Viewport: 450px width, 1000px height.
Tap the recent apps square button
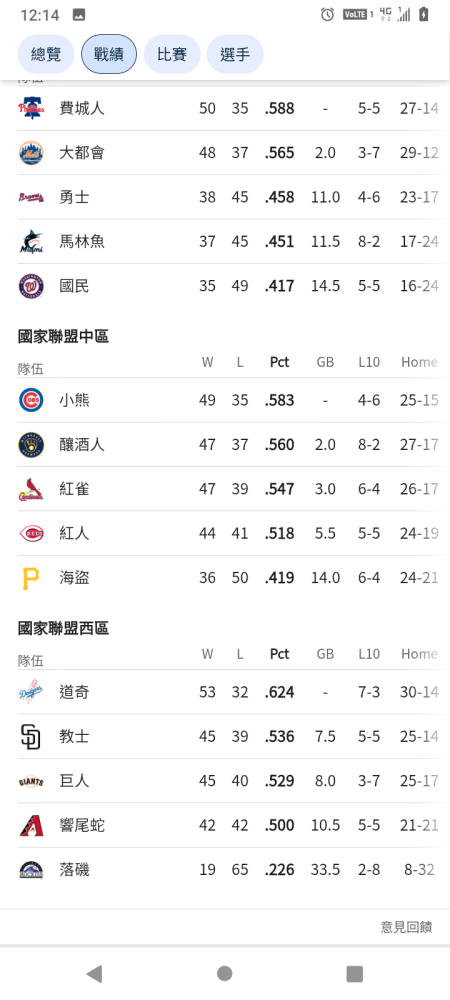click(x=354, y=973)
